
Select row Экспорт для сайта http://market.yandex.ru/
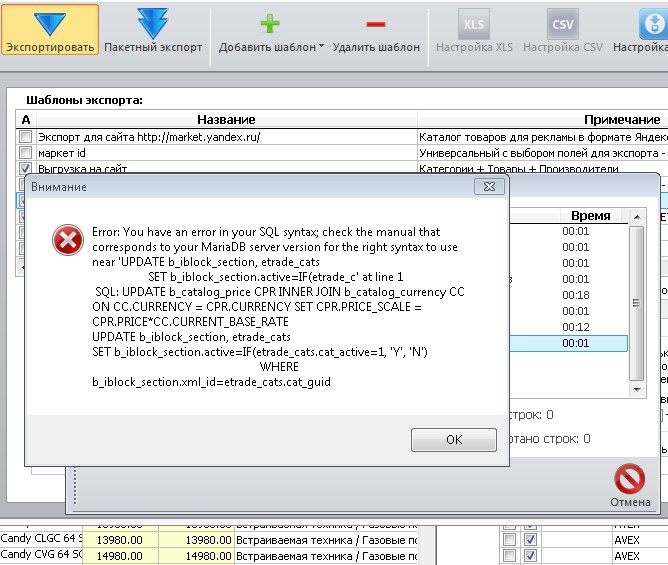point(226,137)
